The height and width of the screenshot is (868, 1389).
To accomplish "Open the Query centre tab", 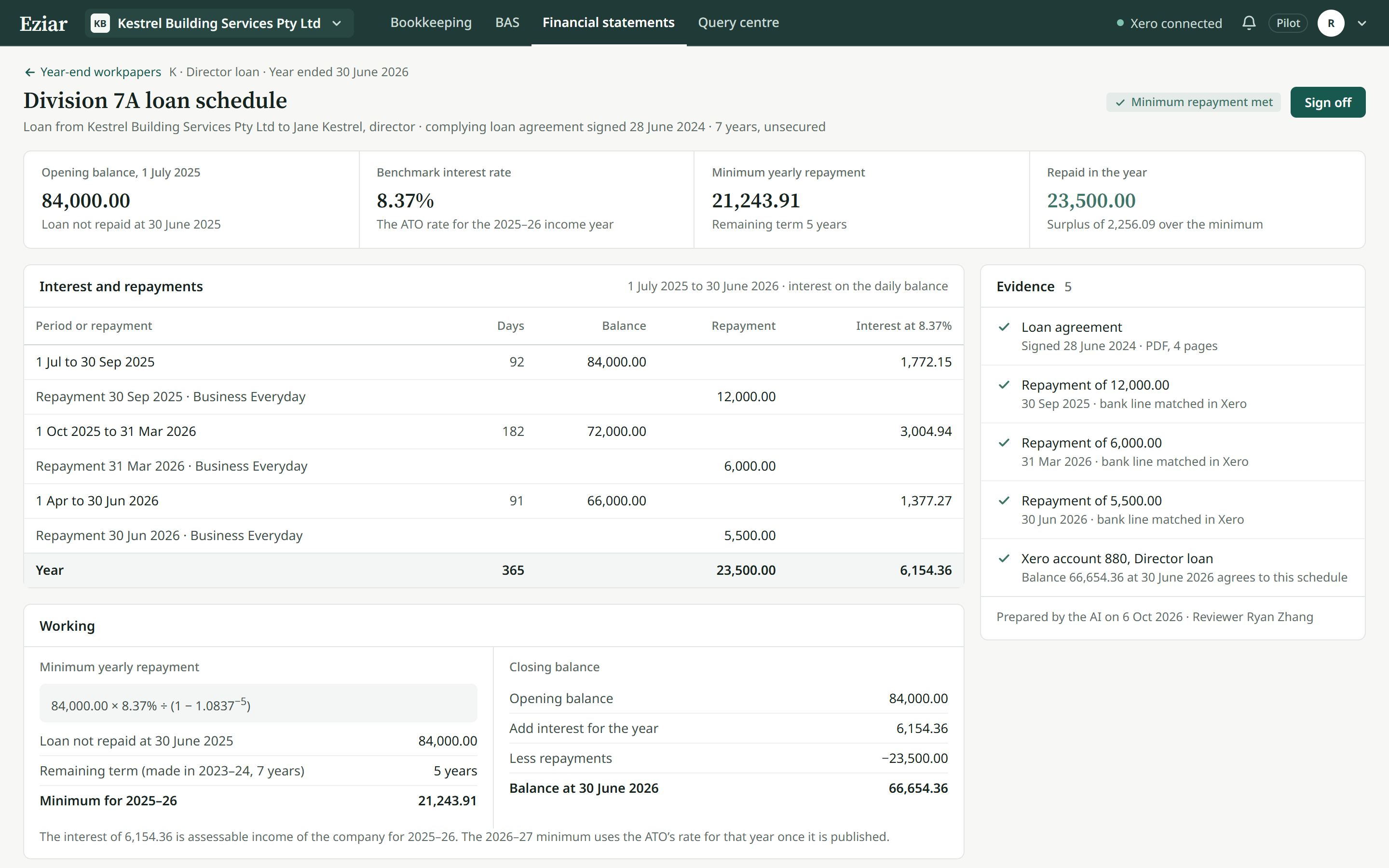I will 738,22.
